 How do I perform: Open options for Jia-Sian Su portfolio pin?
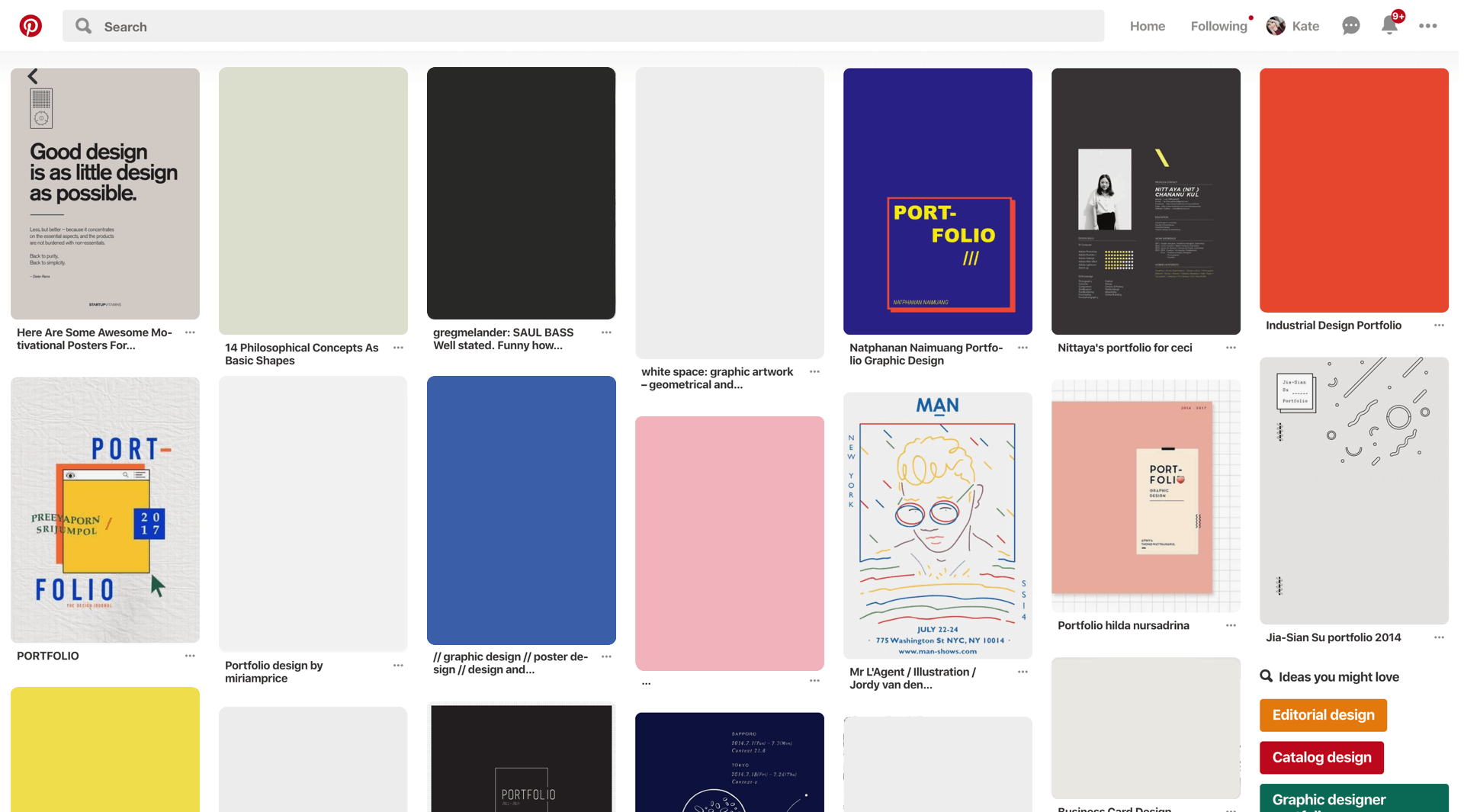point(1439,637)
